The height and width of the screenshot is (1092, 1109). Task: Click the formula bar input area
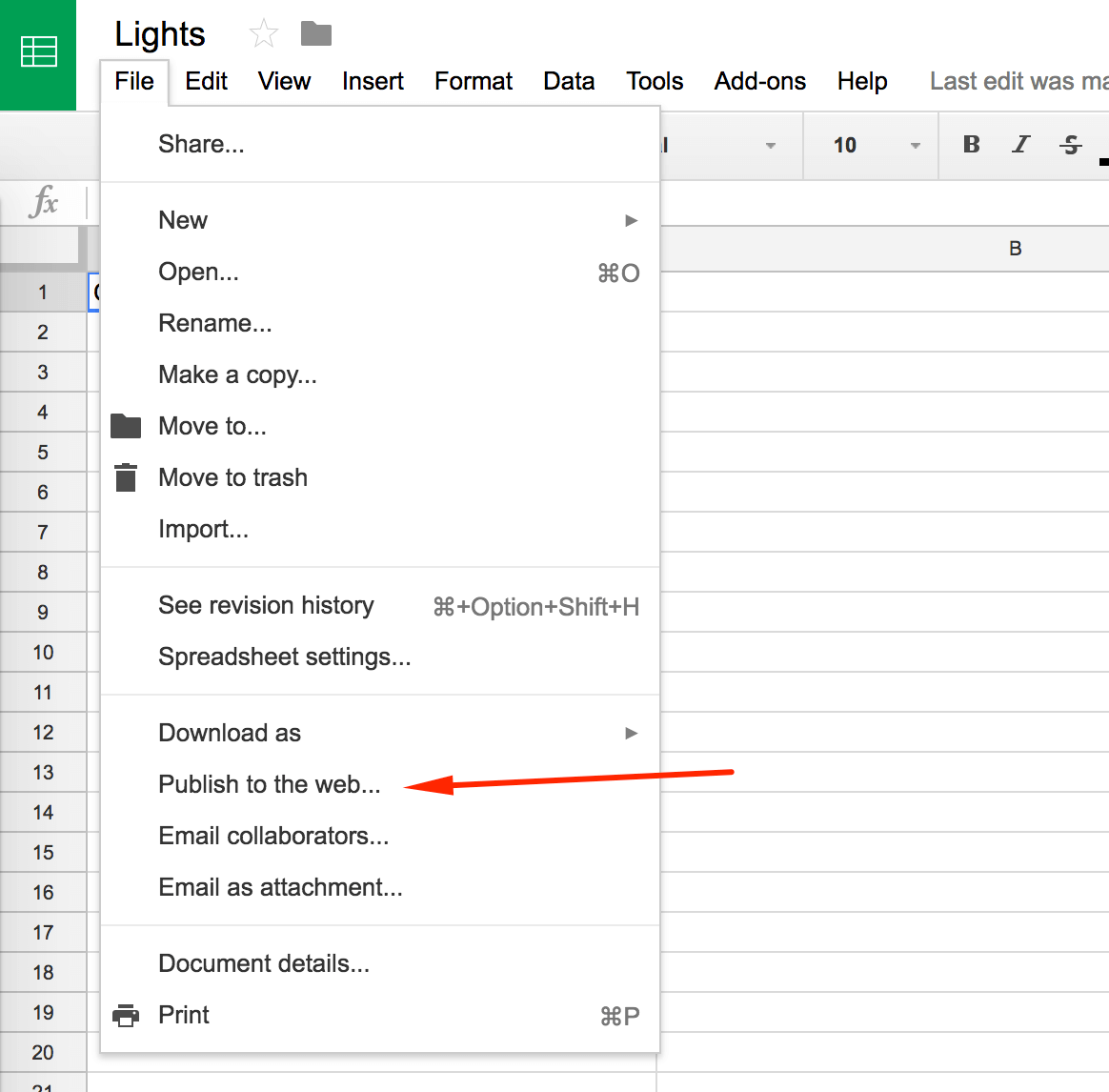point(884,202)
